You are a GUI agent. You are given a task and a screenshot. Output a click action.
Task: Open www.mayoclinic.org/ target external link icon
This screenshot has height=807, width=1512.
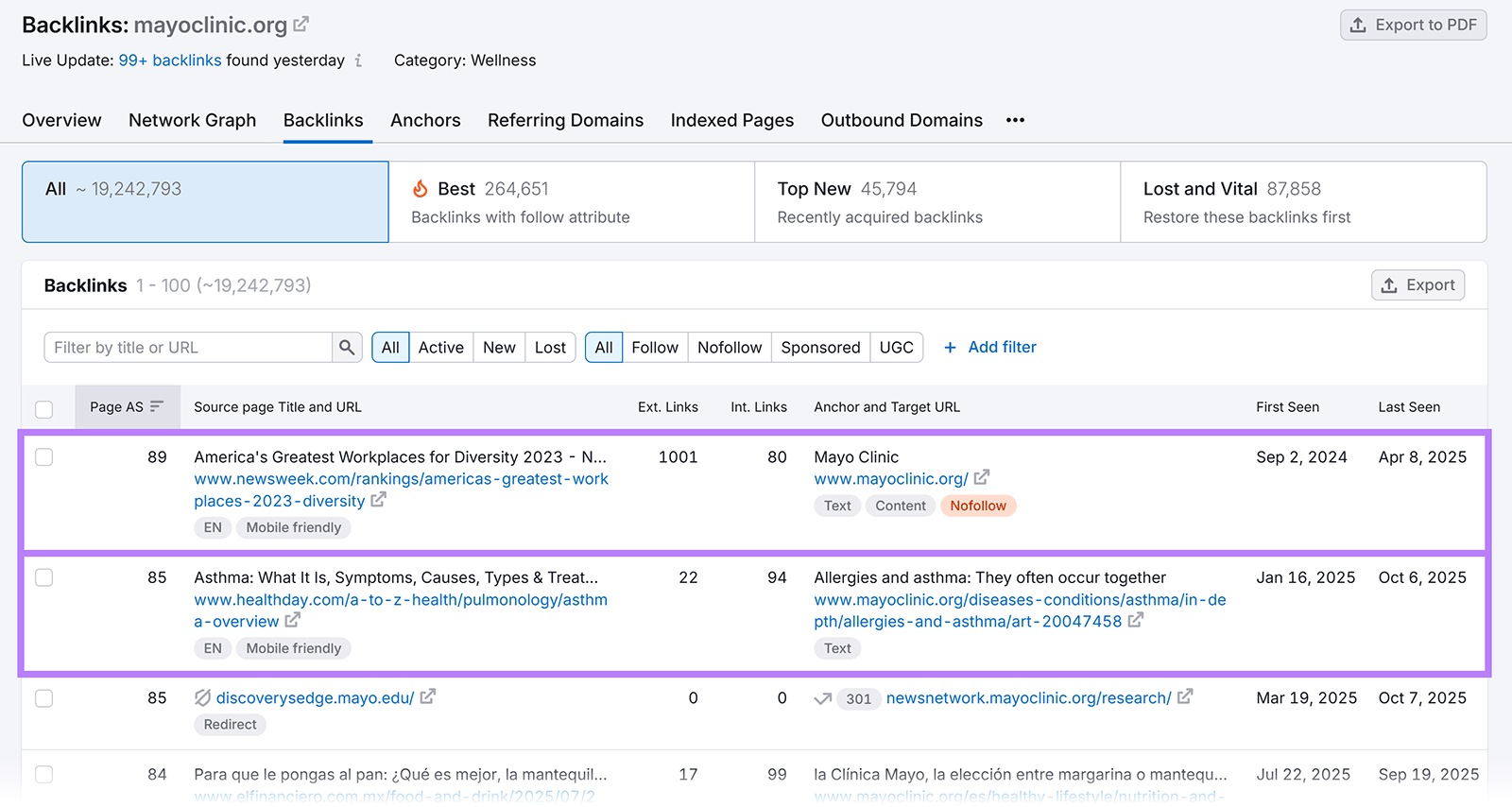click(982, 477)
